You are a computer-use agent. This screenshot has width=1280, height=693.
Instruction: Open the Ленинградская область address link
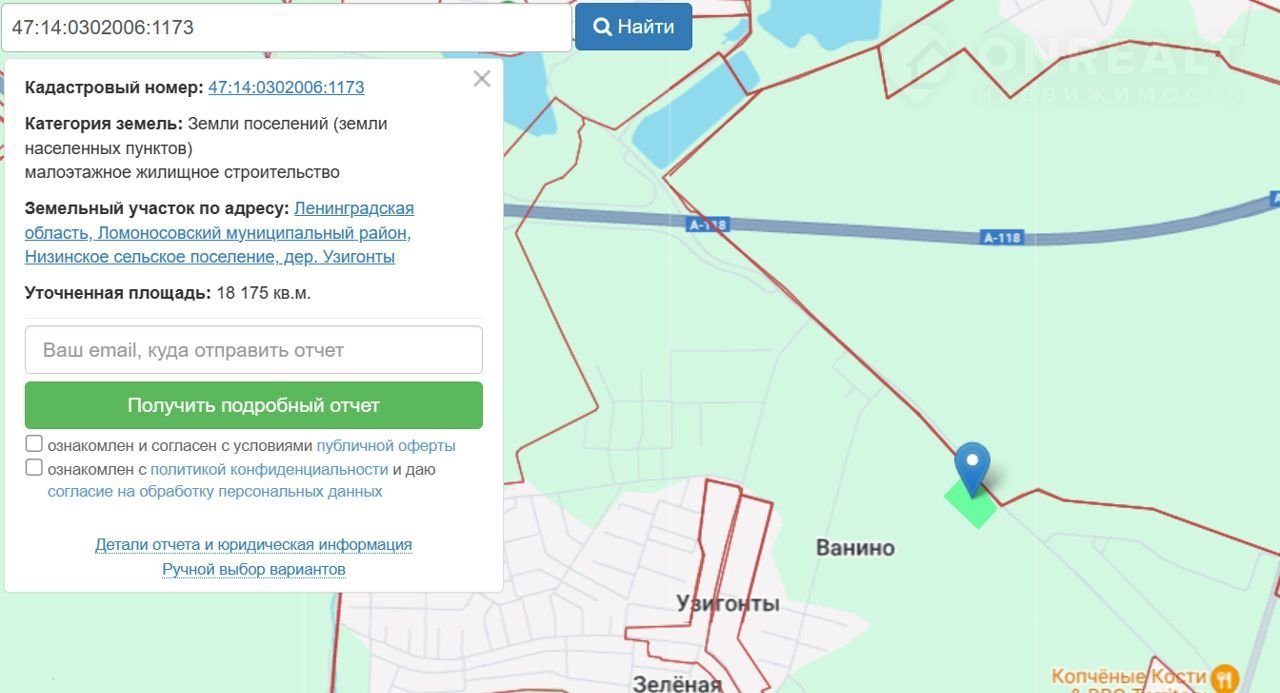[x=353, y=209]
